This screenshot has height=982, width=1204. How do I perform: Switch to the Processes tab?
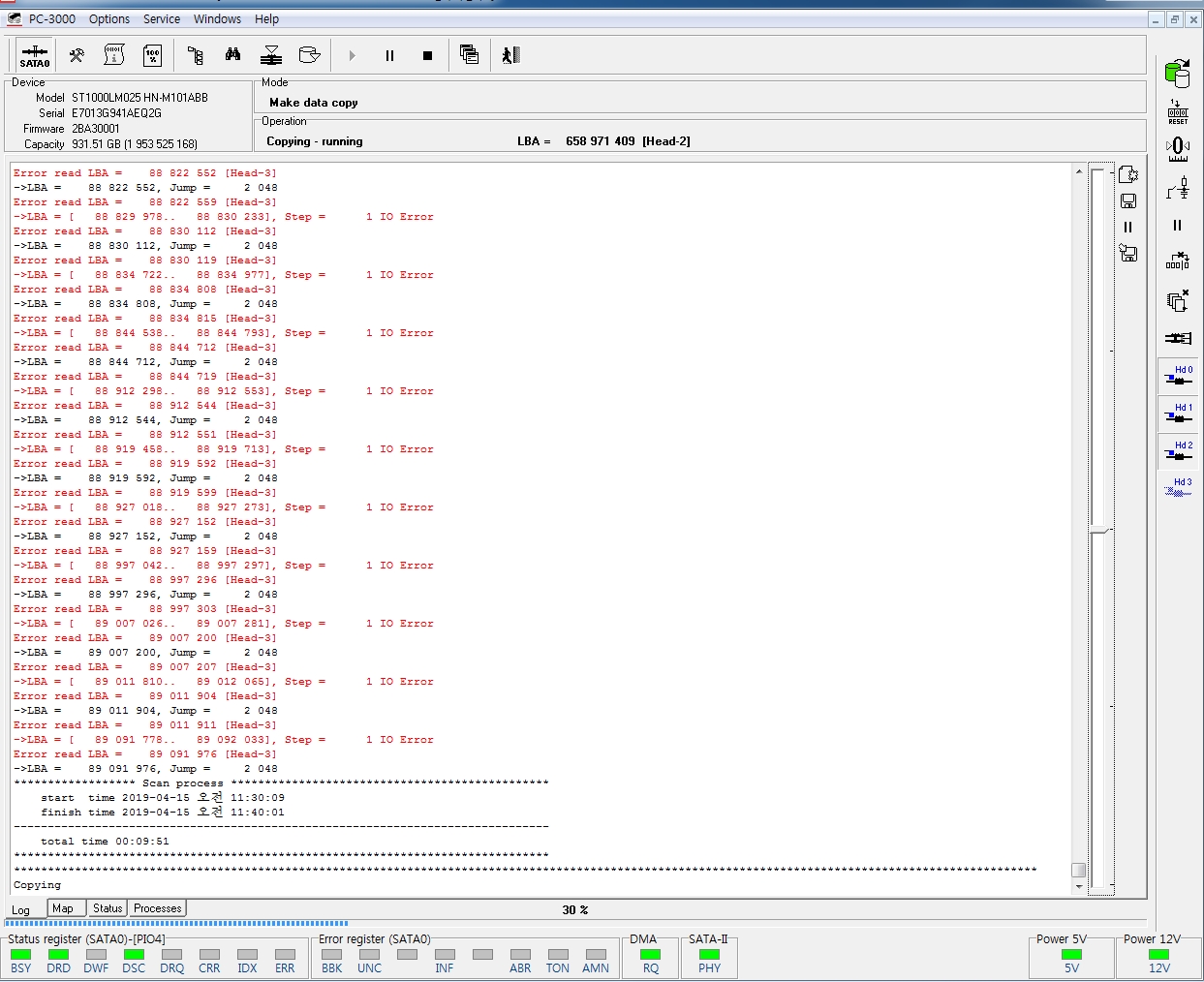coord(157,908)
